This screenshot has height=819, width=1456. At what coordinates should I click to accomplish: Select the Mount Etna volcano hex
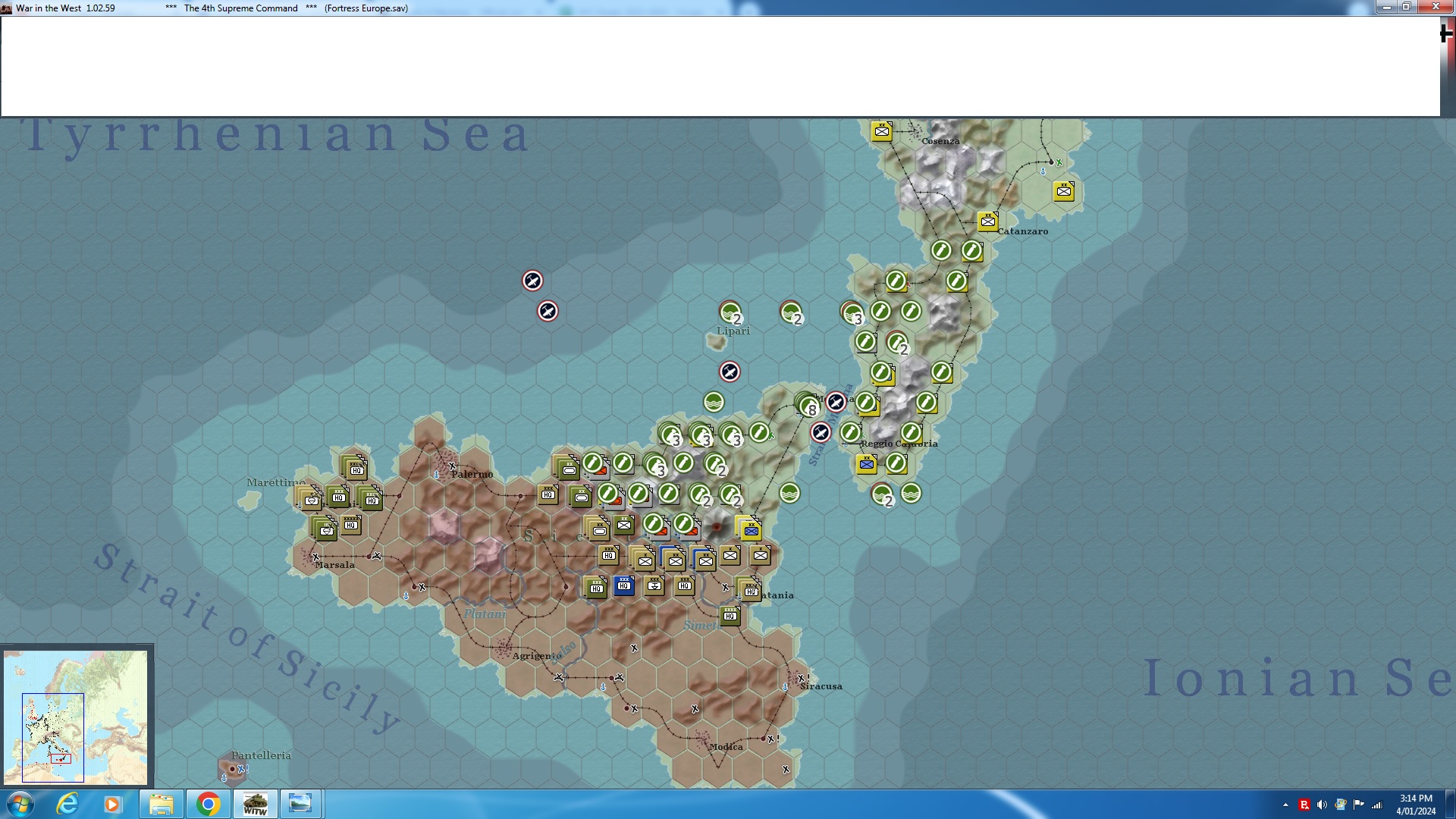[716, 526]
